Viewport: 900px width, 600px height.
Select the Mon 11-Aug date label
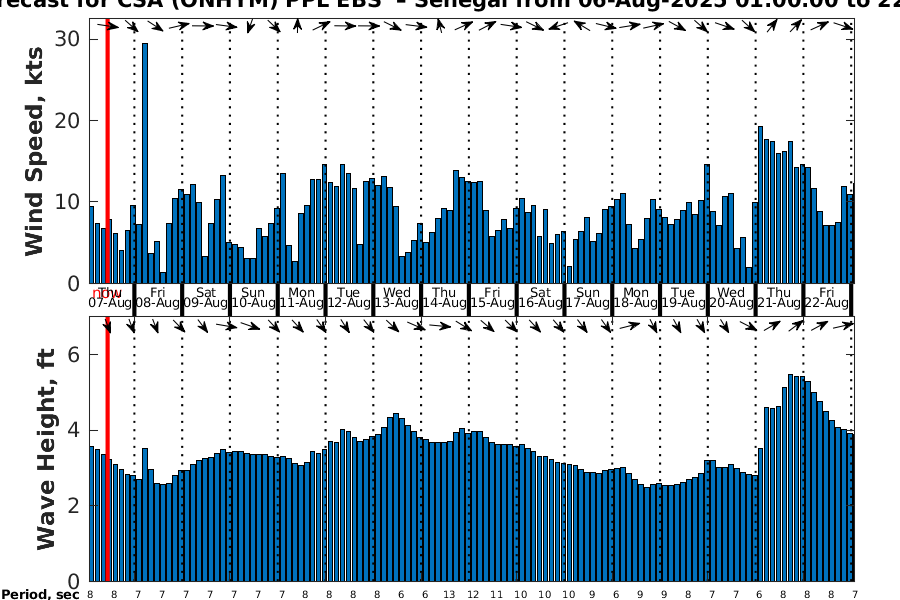point(301,298)
